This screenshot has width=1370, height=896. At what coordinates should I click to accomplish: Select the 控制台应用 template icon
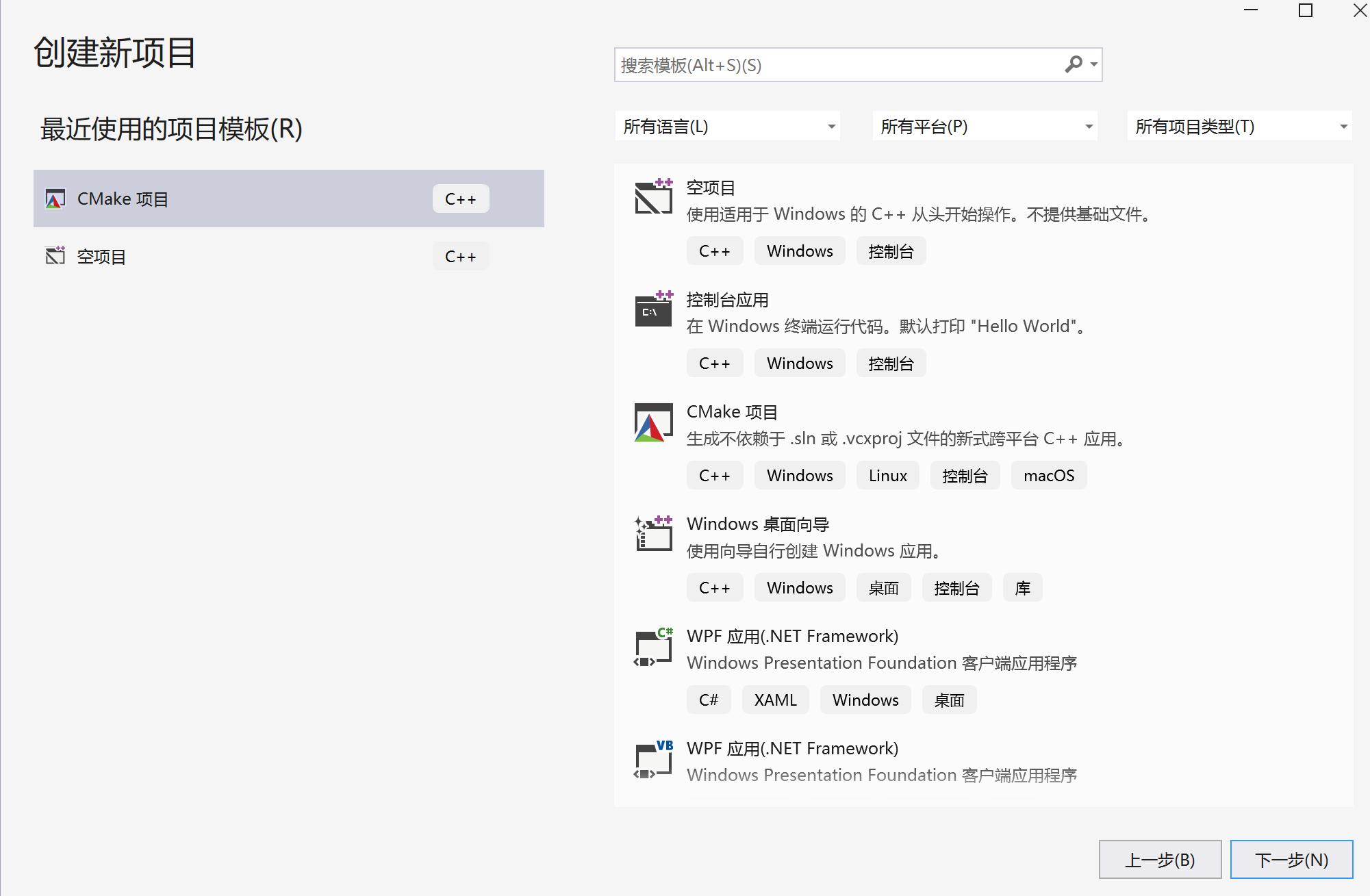coord(652,310)
